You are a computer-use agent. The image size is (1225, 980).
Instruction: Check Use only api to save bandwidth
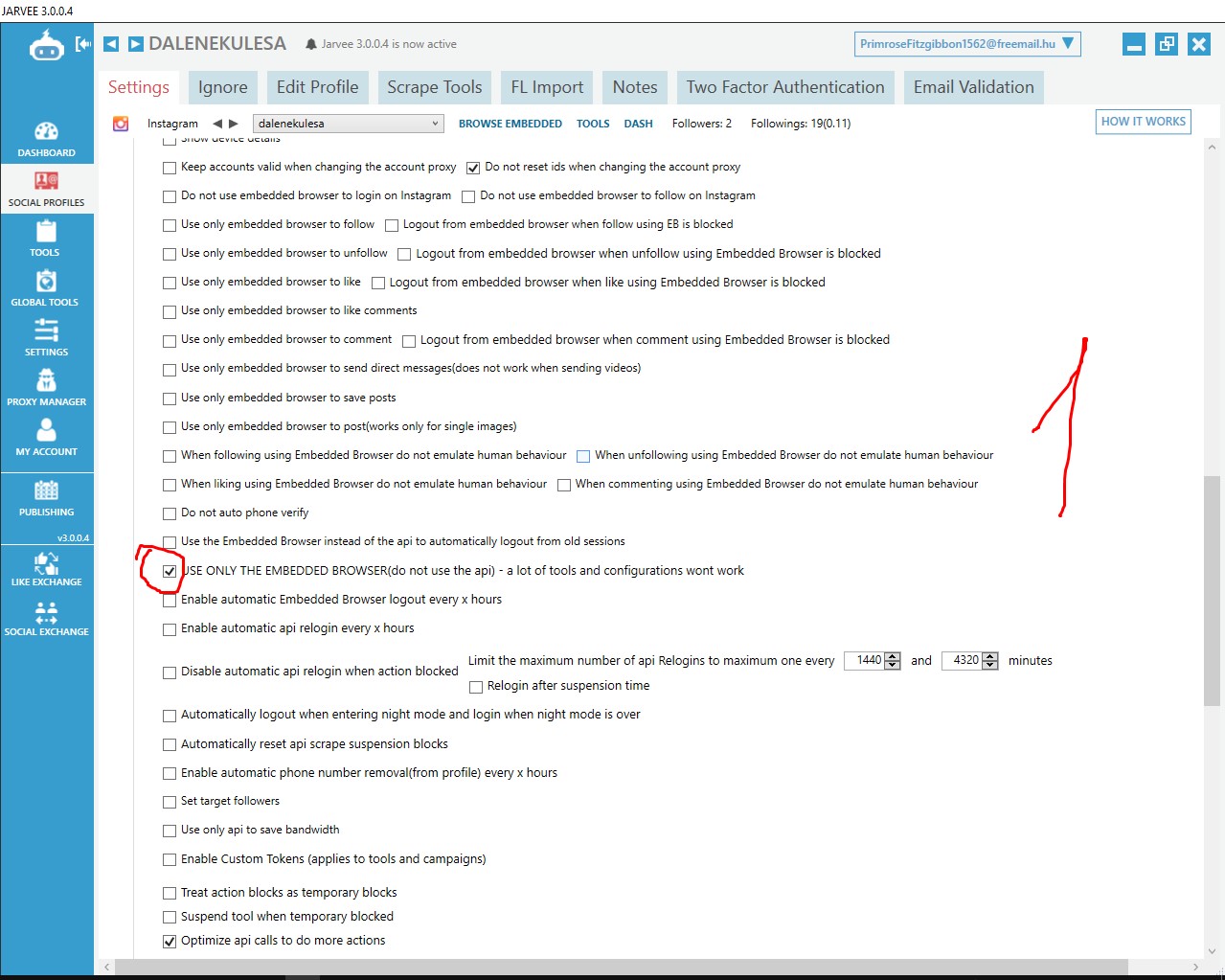(170, 831)
